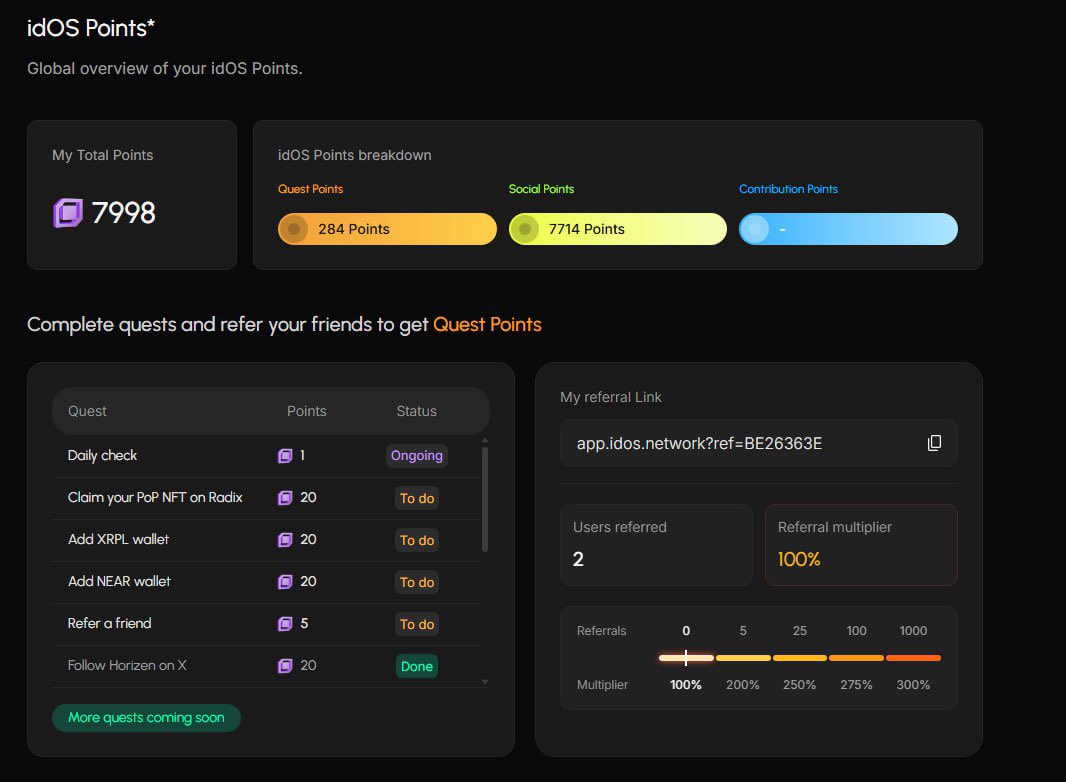Click the 300% multiplier tier value
The width and height of the screenshot is (1066, 782).
click(913, 685)
